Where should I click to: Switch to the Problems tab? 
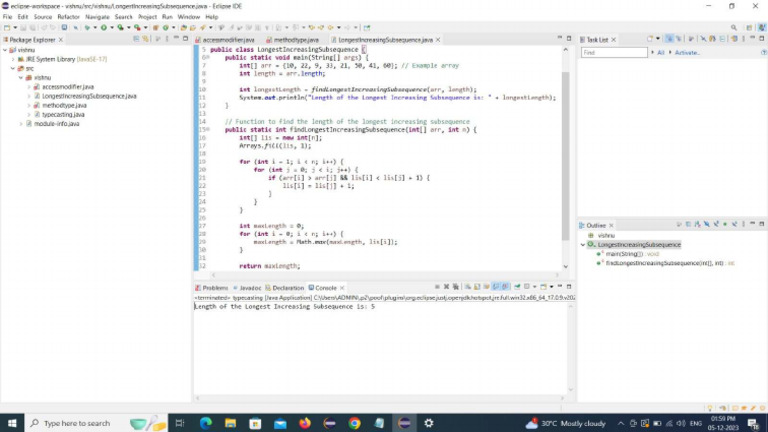coord(215,288)
